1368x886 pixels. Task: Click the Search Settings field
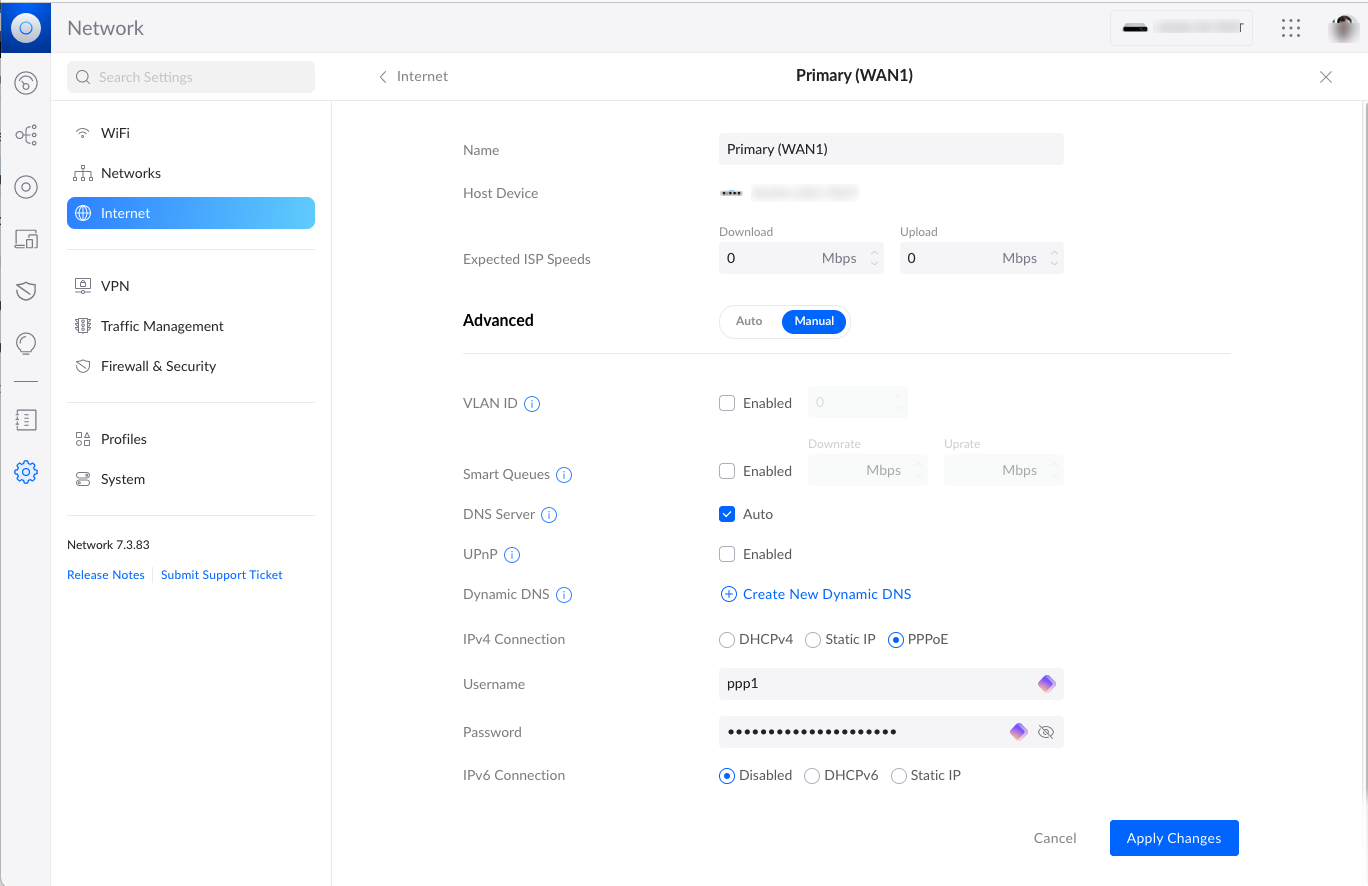point(190,77)
